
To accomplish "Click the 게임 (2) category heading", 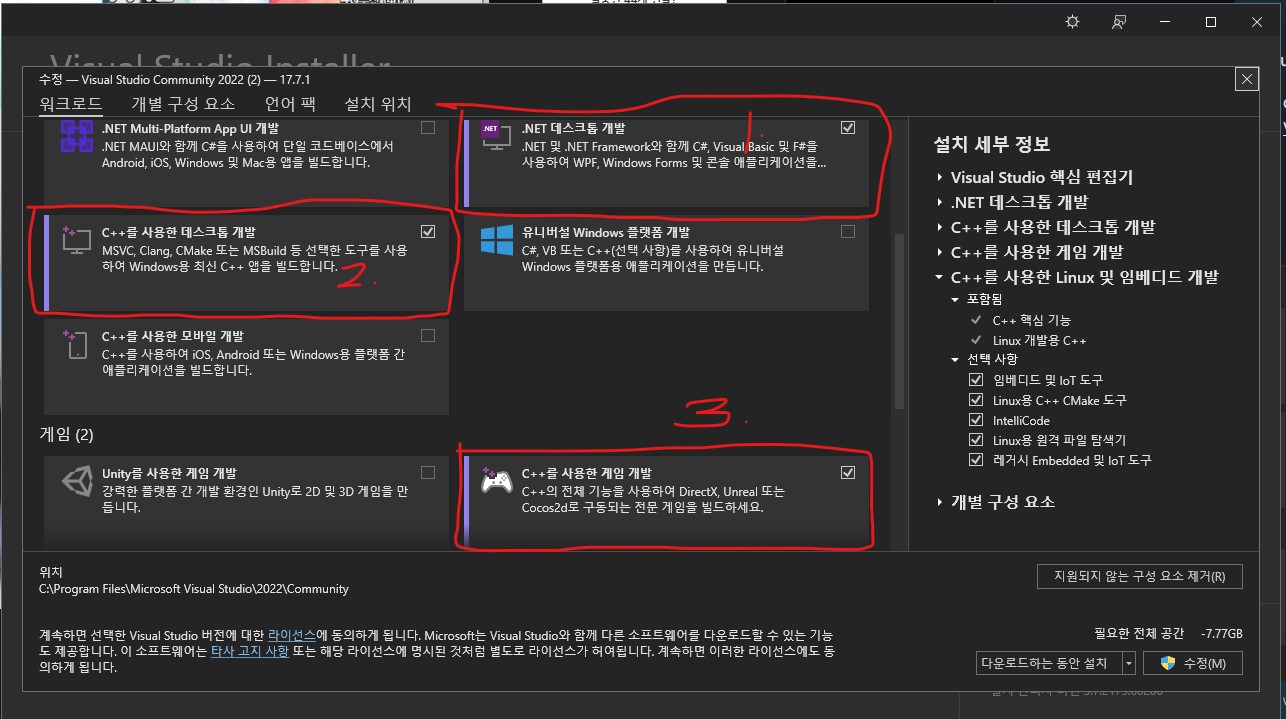I will tap(66, 435).
